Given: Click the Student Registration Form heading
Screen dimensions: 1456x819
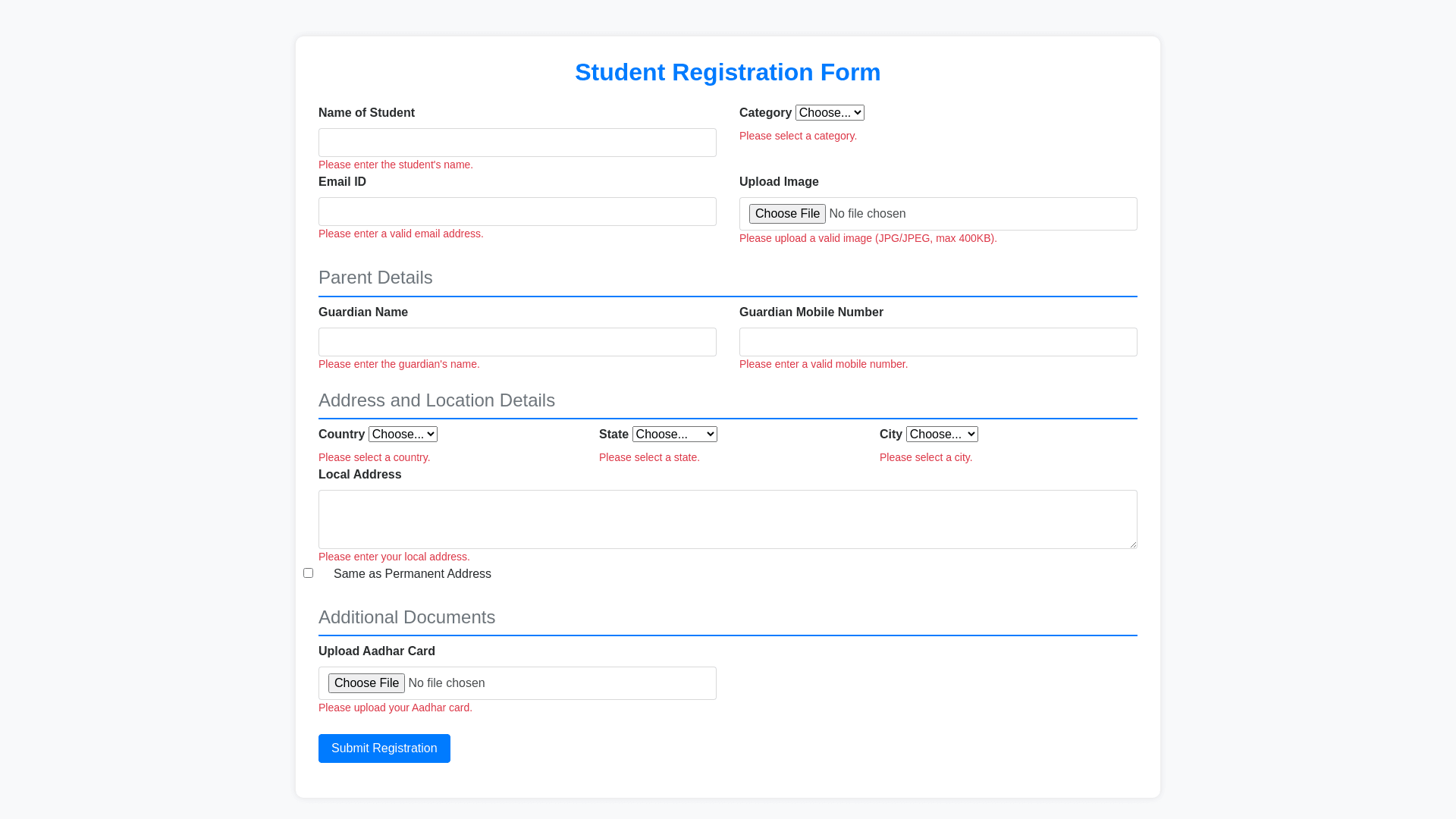Looking at the screenshot, I should tap(727, 72).
